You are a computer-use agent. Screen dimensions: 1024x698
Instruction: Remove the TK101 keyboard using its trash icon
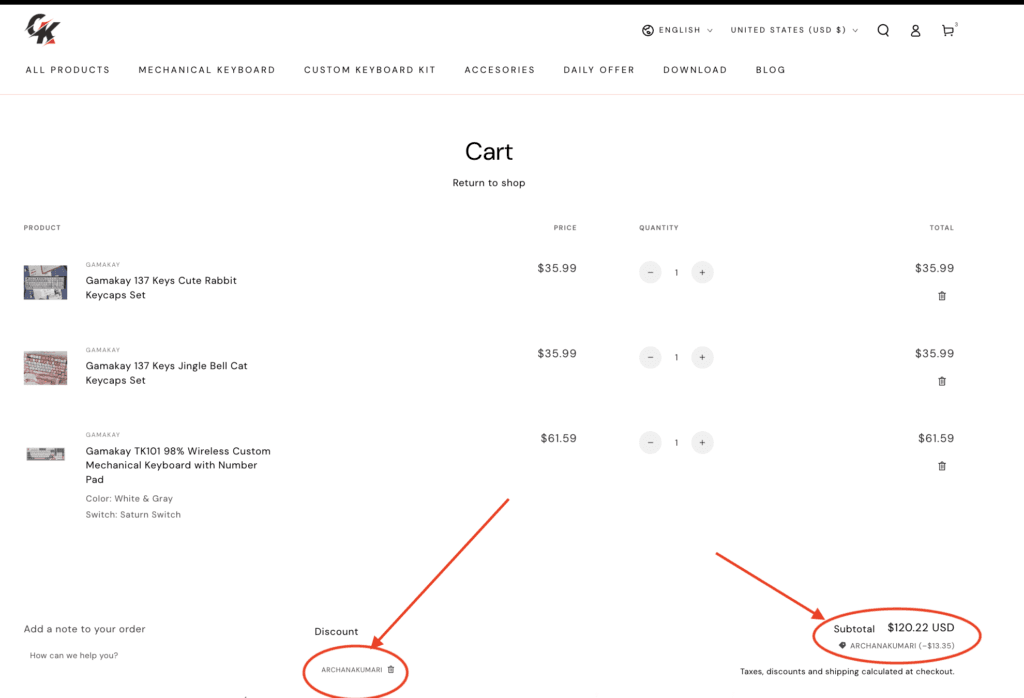[941, 465]
